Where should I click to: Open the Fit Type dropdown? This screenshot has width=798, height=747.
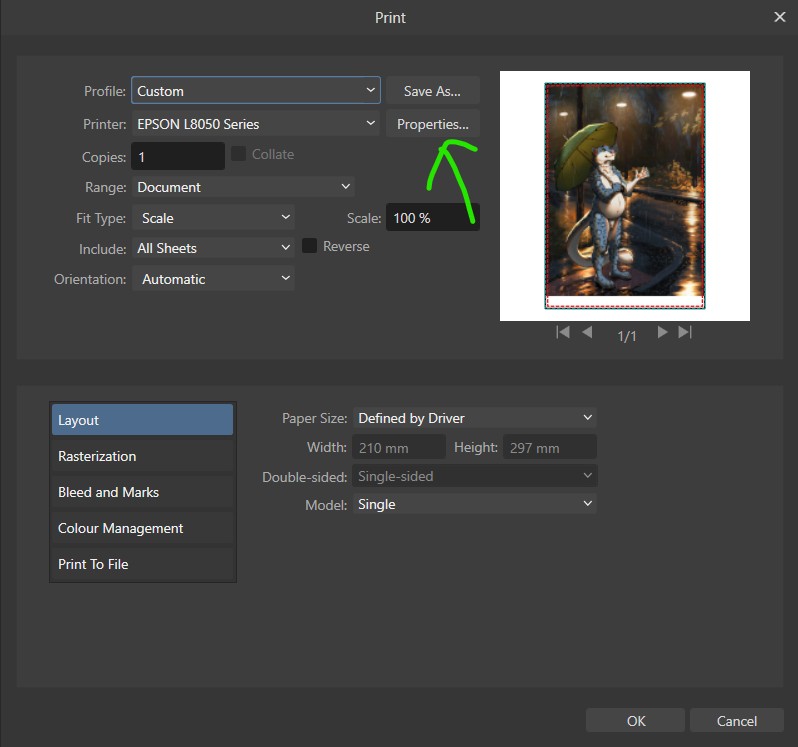click(213, 218)
